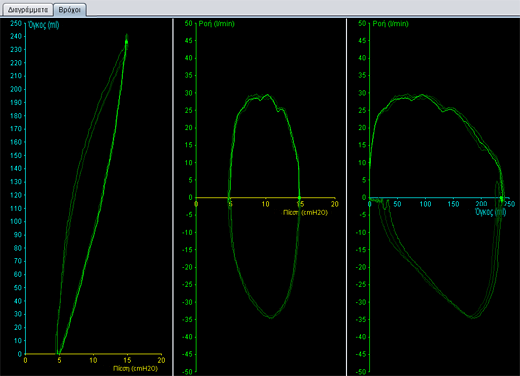Click the 10 tick on middle graph pressure axis
Viewport: 520px width, 376px height.
(x=265, y=204)
